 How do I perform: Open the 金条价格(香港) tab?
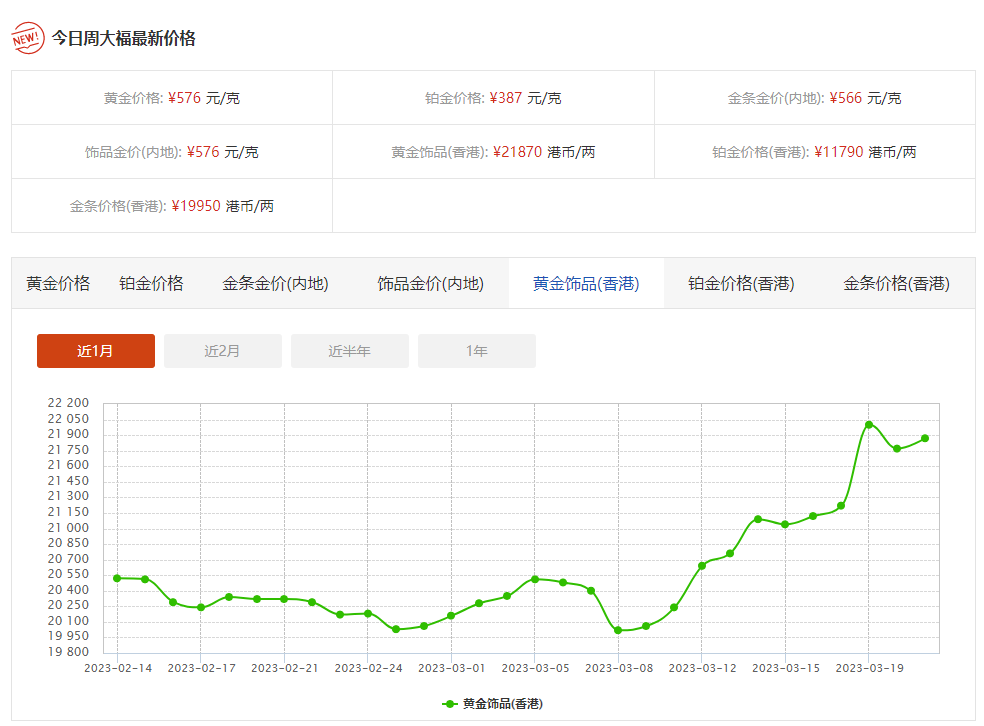[896, 283]
